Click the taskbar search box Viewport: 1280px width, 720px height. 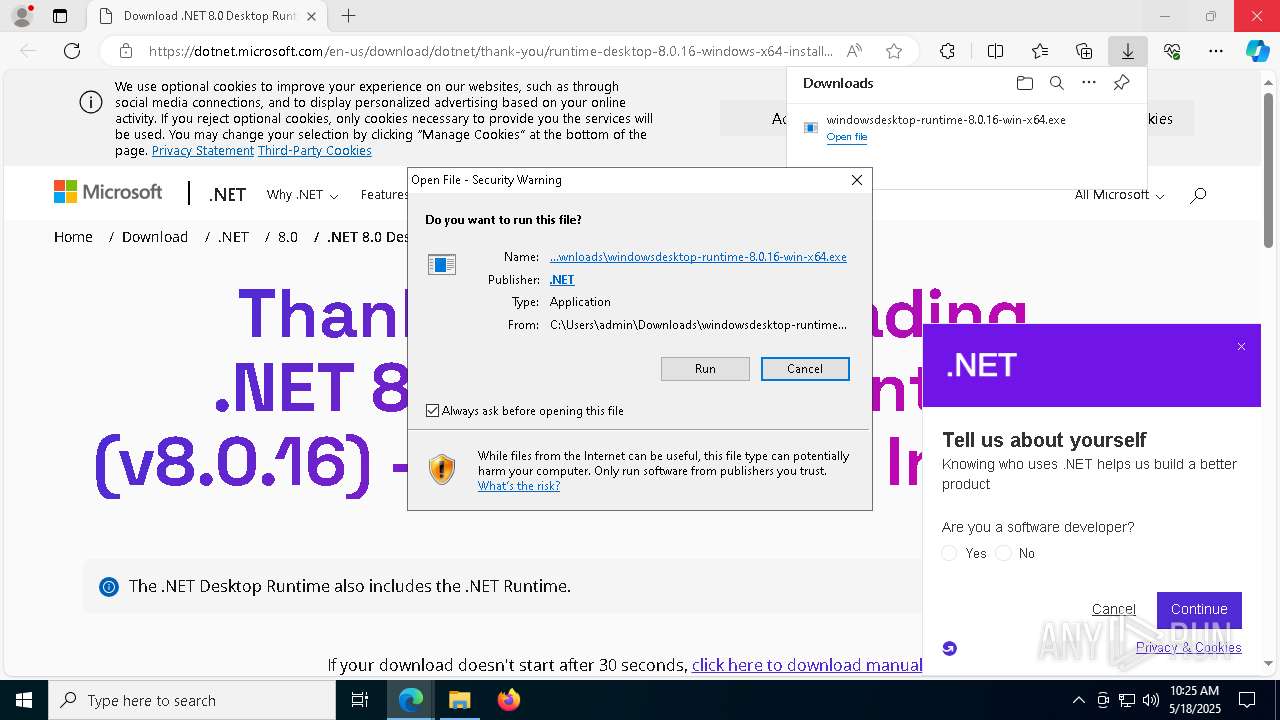point(192,700)
